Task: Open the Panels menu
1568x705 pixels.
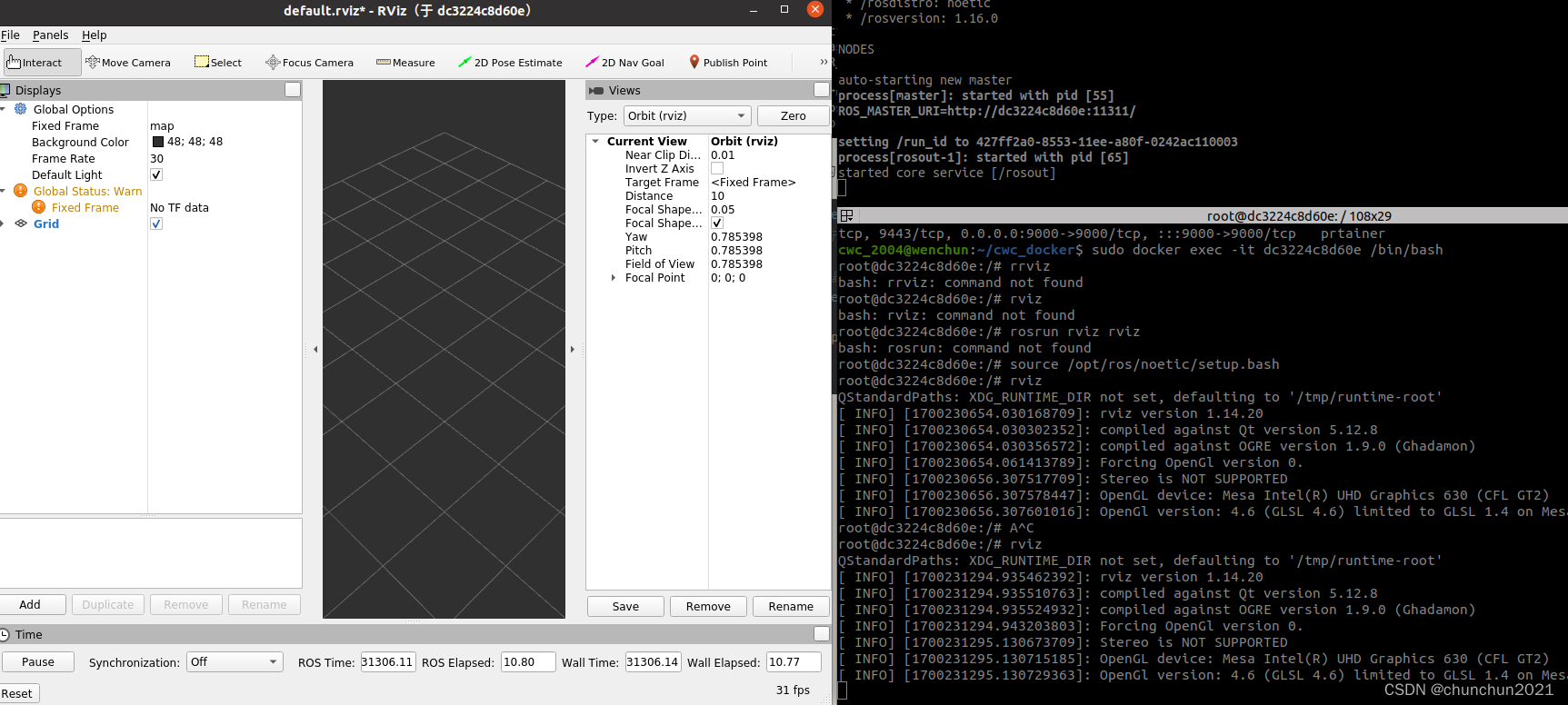Action: (x=51, y=35)
